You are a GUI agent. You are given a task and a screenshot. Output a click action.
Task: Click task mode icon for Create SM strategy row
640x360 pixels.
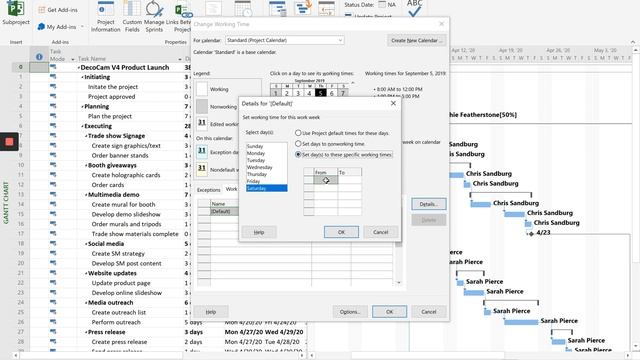53,253
